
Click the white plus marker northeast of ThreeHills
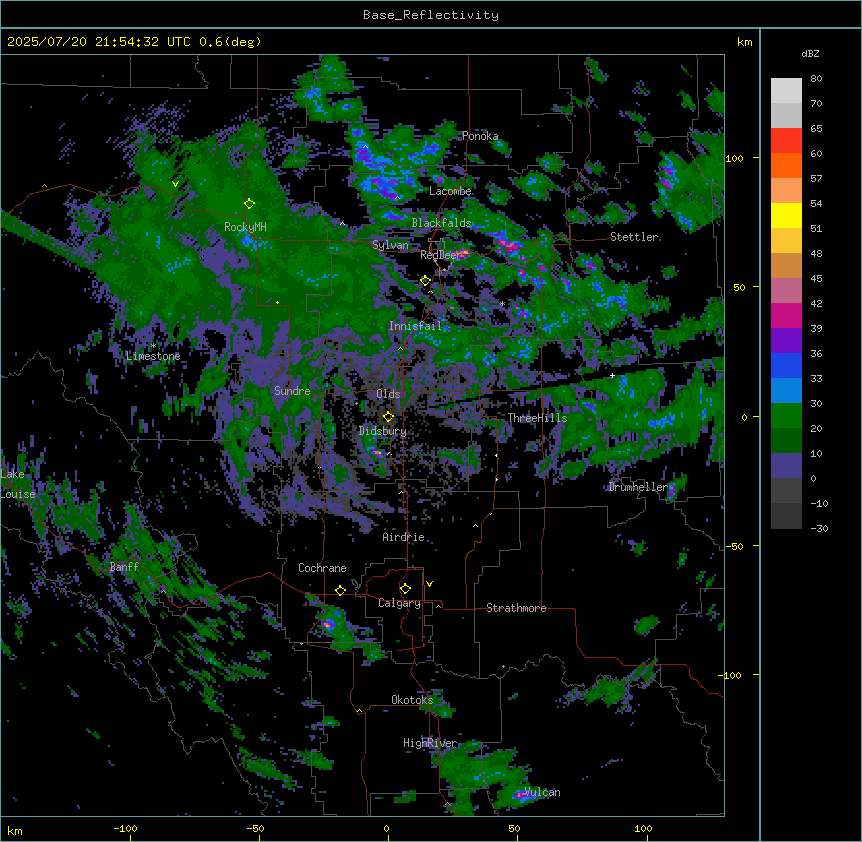tap(612, 376)
